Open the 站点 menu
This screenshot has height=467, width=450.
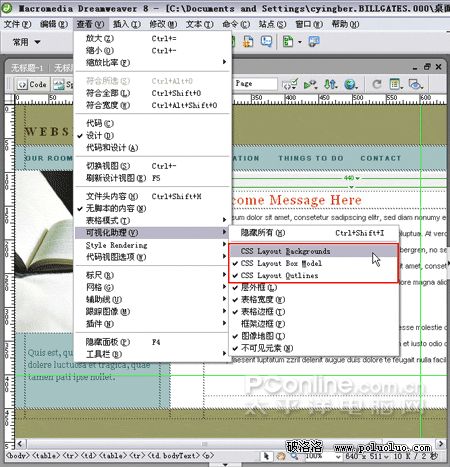tap(272, 24)
